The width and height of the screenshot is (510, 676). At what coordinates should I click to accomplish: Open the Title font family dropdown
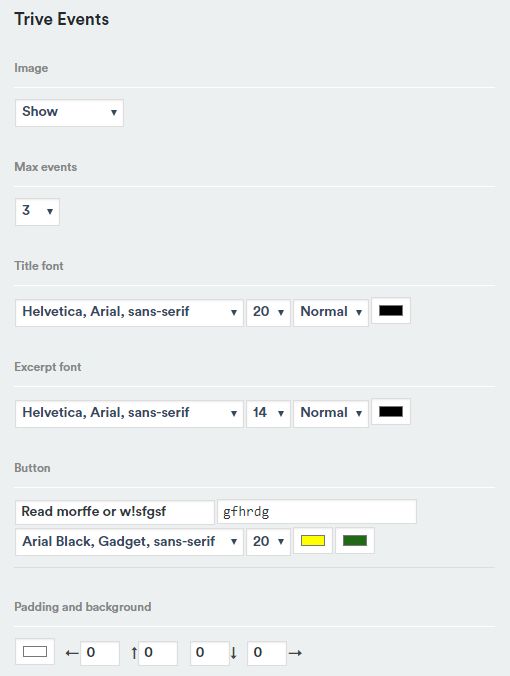129,313
